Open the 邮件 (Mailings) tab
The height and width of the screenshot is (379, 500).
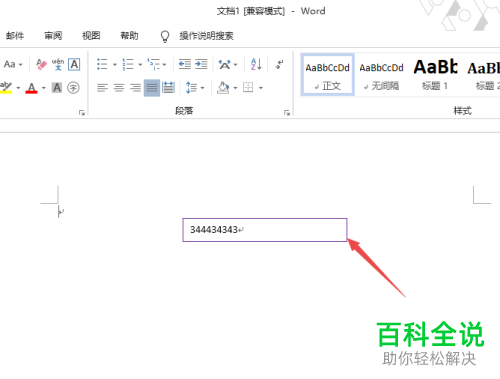(15, 35)
